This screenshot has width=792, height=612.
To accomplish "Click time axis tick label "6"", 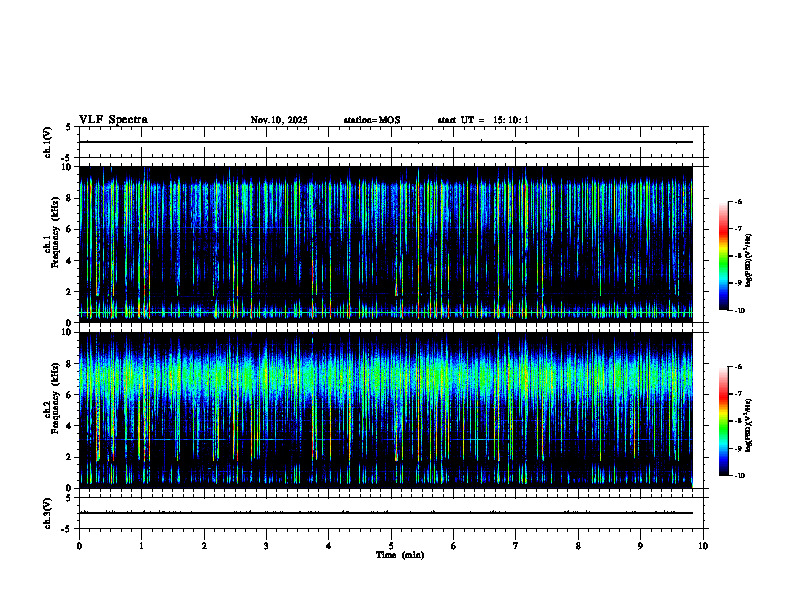I will click(x=454, y=546).
